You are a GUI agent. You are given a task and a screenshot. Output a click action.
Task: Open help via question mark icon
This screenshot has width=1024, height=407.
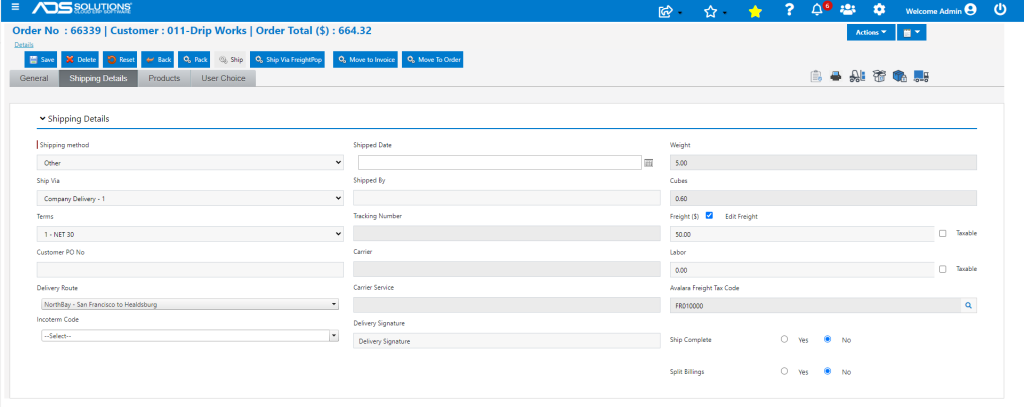pos(790,10)
